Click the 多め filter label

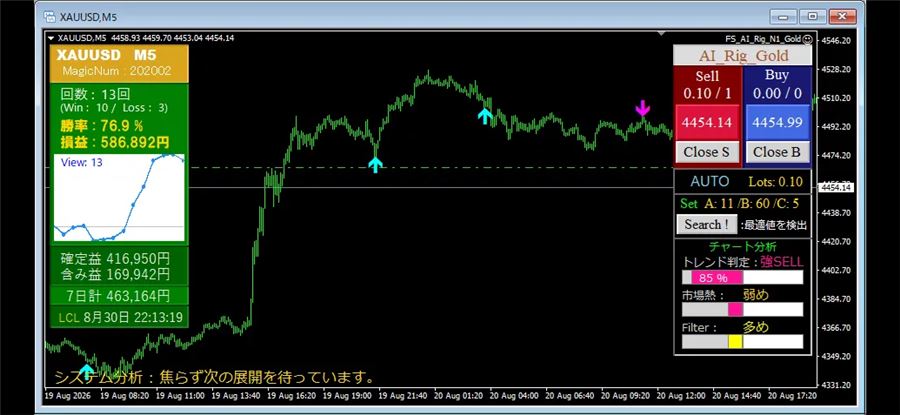coord(755,327)
